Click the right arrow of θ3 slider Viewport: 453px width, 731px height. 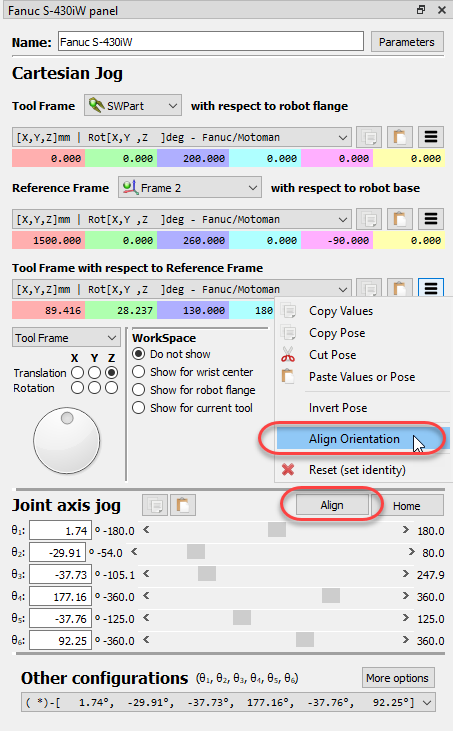[405, 574]
